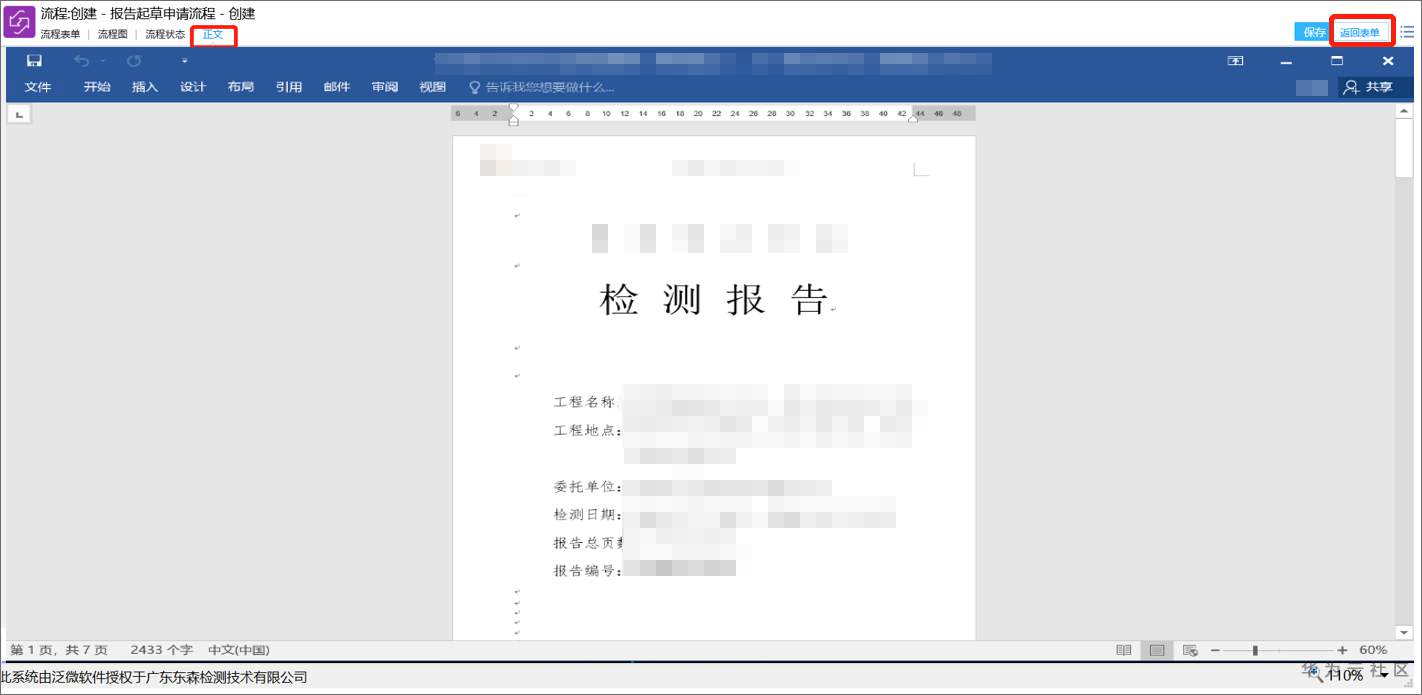Maximize the Word window
Image resolution: width=1422 pixels, height=695 pixels.
click(1337, 61)
